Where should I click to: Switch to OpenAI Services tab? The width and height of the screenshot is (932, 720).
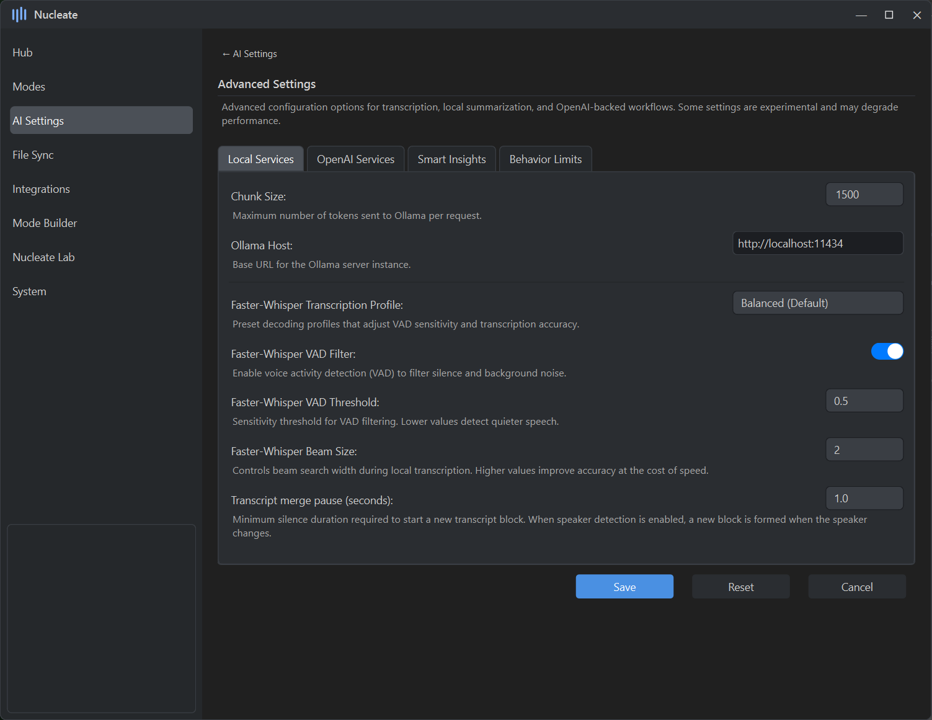[x=355, y=159]
